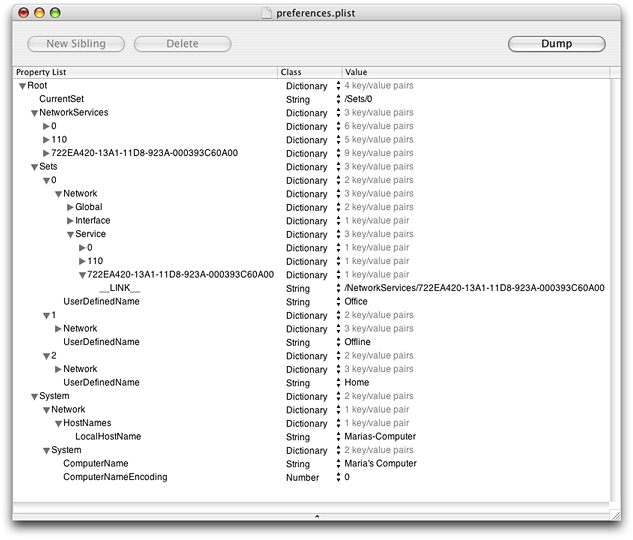
Task: Click the class stepper on ComputerNameEncoding row
Action: coord(337,478)
